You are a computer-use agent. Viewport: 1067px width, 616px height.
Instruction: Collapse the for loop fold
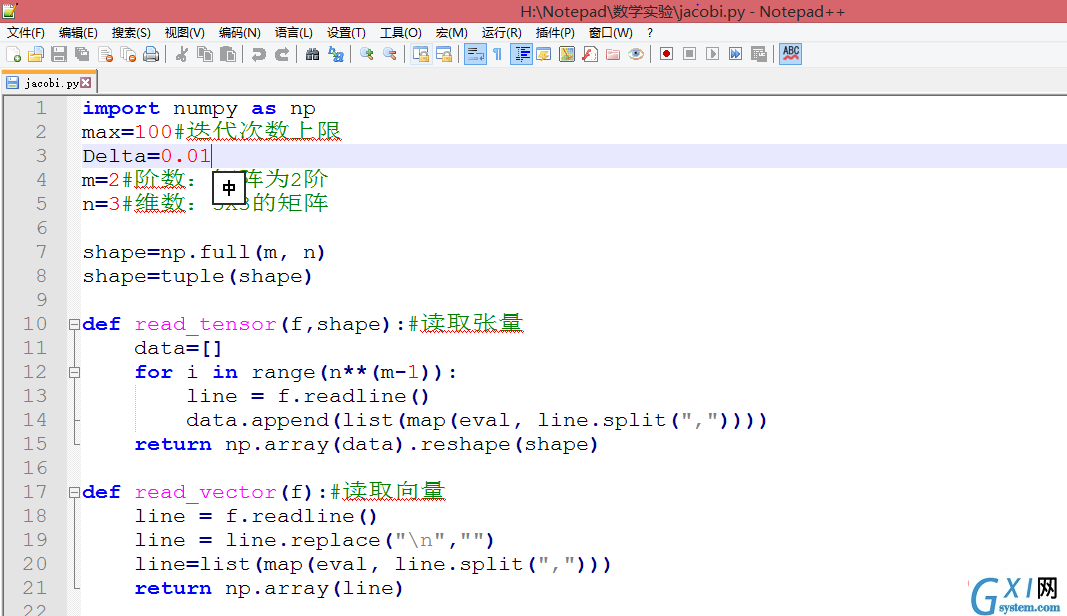[x=74, y=372]
